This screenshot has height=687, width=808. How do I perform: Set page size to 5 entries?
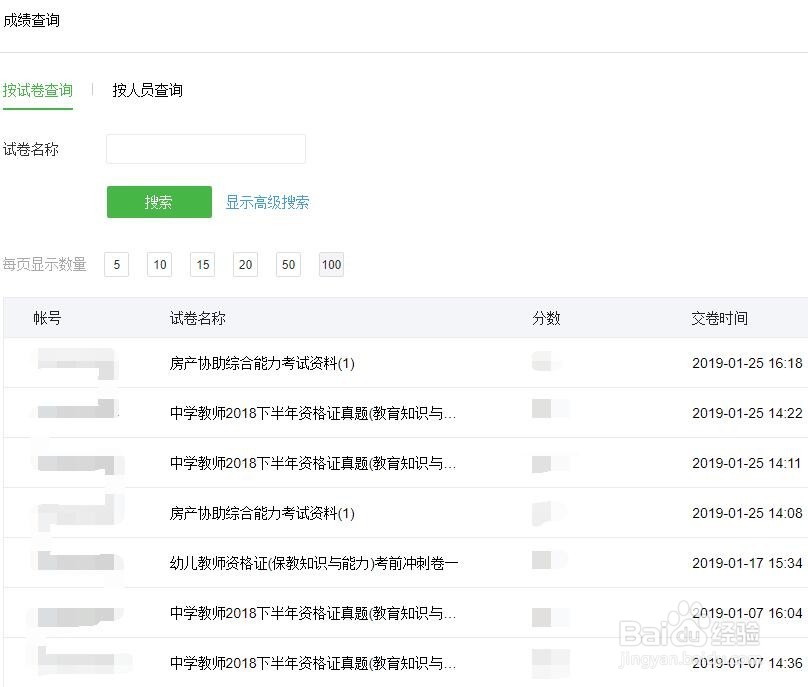pos(116,264)
